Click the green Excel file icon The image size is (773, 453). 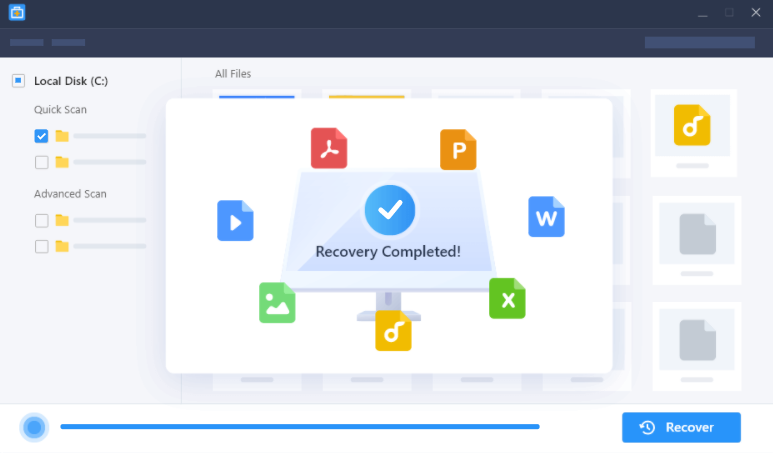507,298
